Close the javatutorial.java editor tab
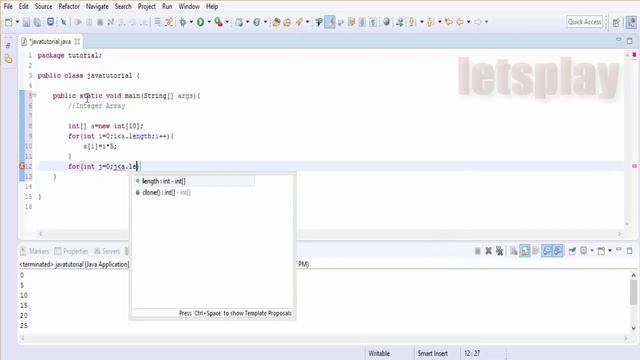 coord(77,42)
